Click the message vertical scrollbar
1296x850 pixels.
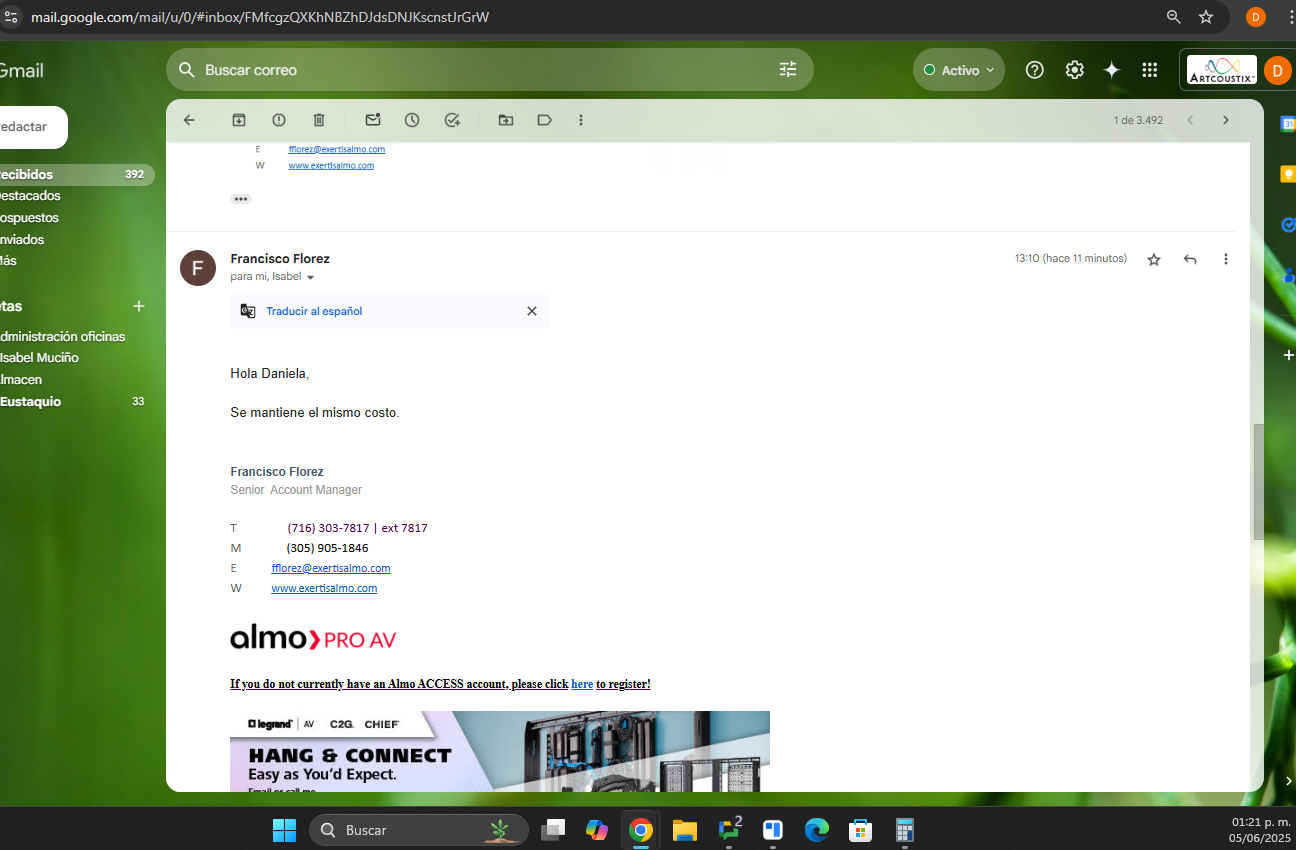point(1258,482)
